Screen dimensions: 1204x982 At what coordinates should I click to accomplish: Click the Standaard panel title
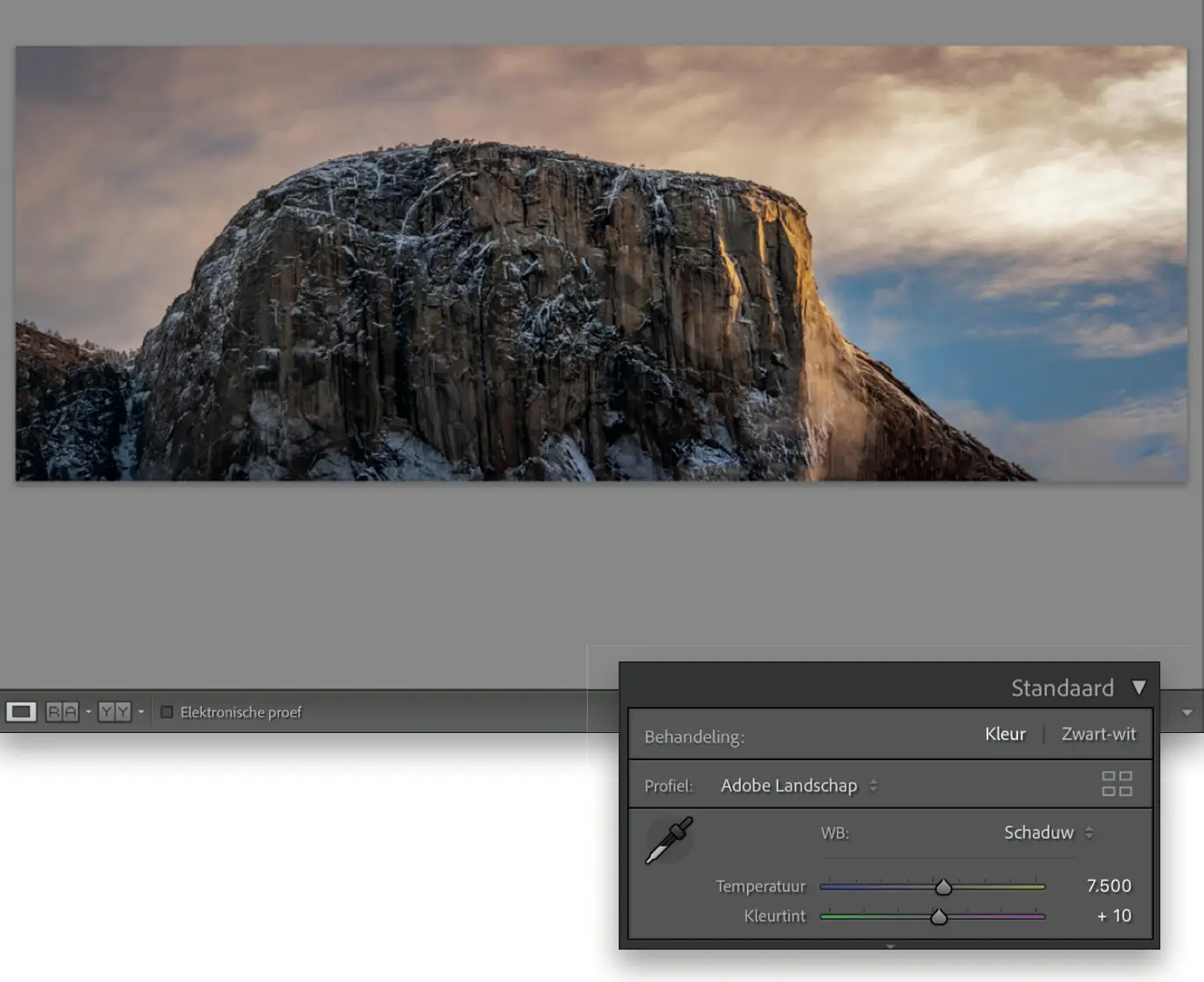tap(1062, 688)
